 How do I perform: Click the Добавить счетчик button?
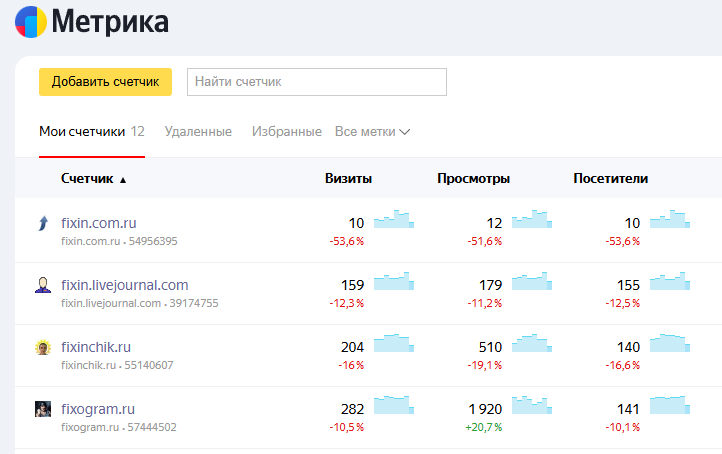105,82
